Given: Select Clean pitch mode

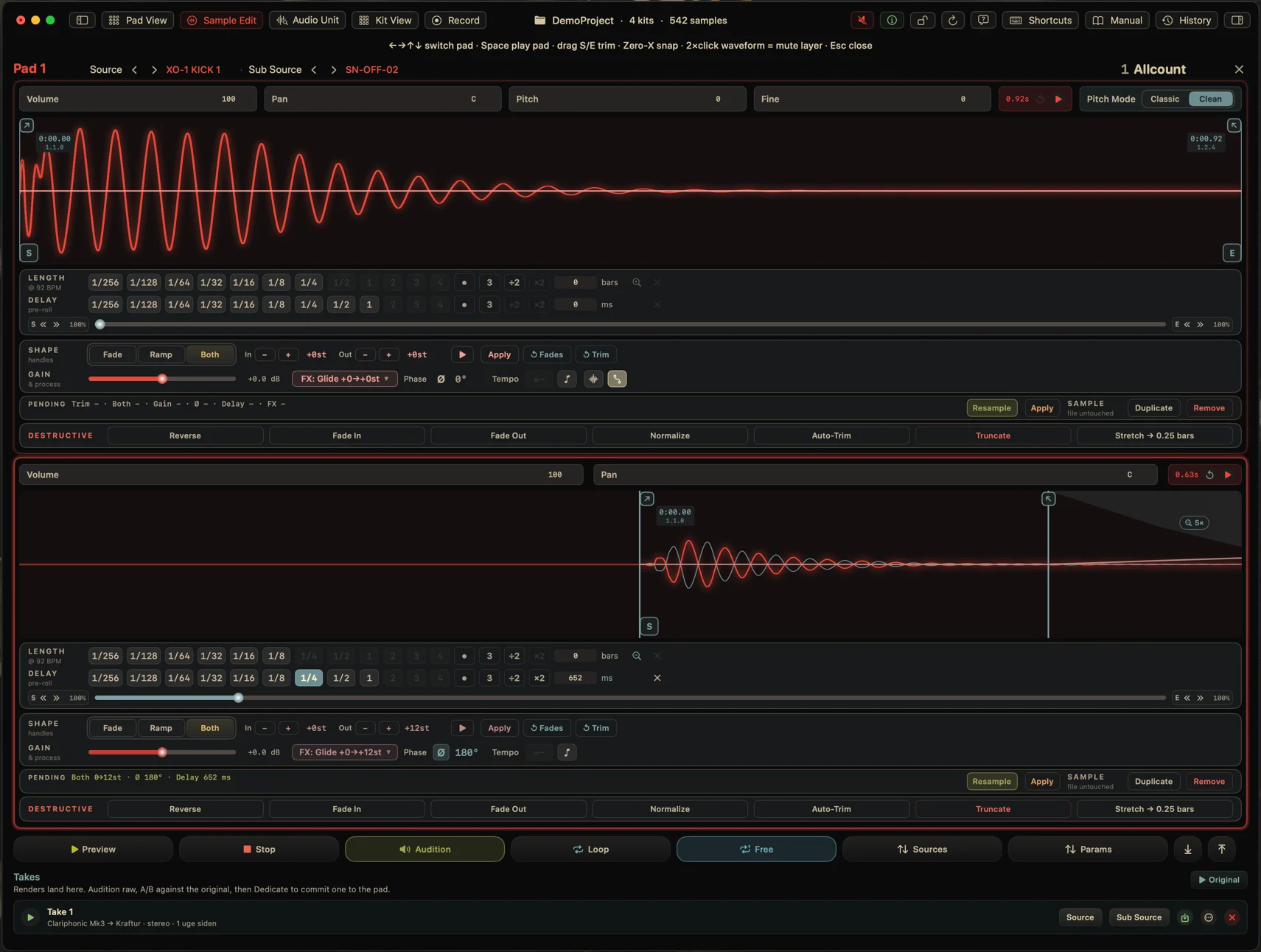Looking at the screenshot, I should click(x=1210, y=99).
